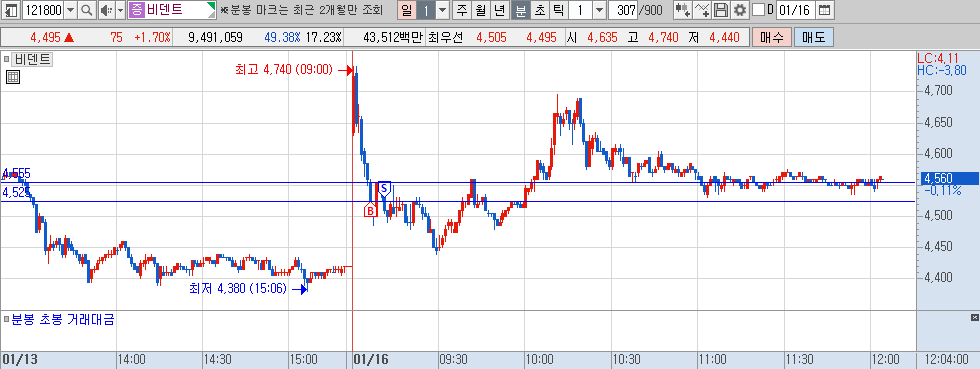The width and height of the screenshot is (980, 369).
Task: Open the minute interval dropdown arrow
Action: pos(599,10)
